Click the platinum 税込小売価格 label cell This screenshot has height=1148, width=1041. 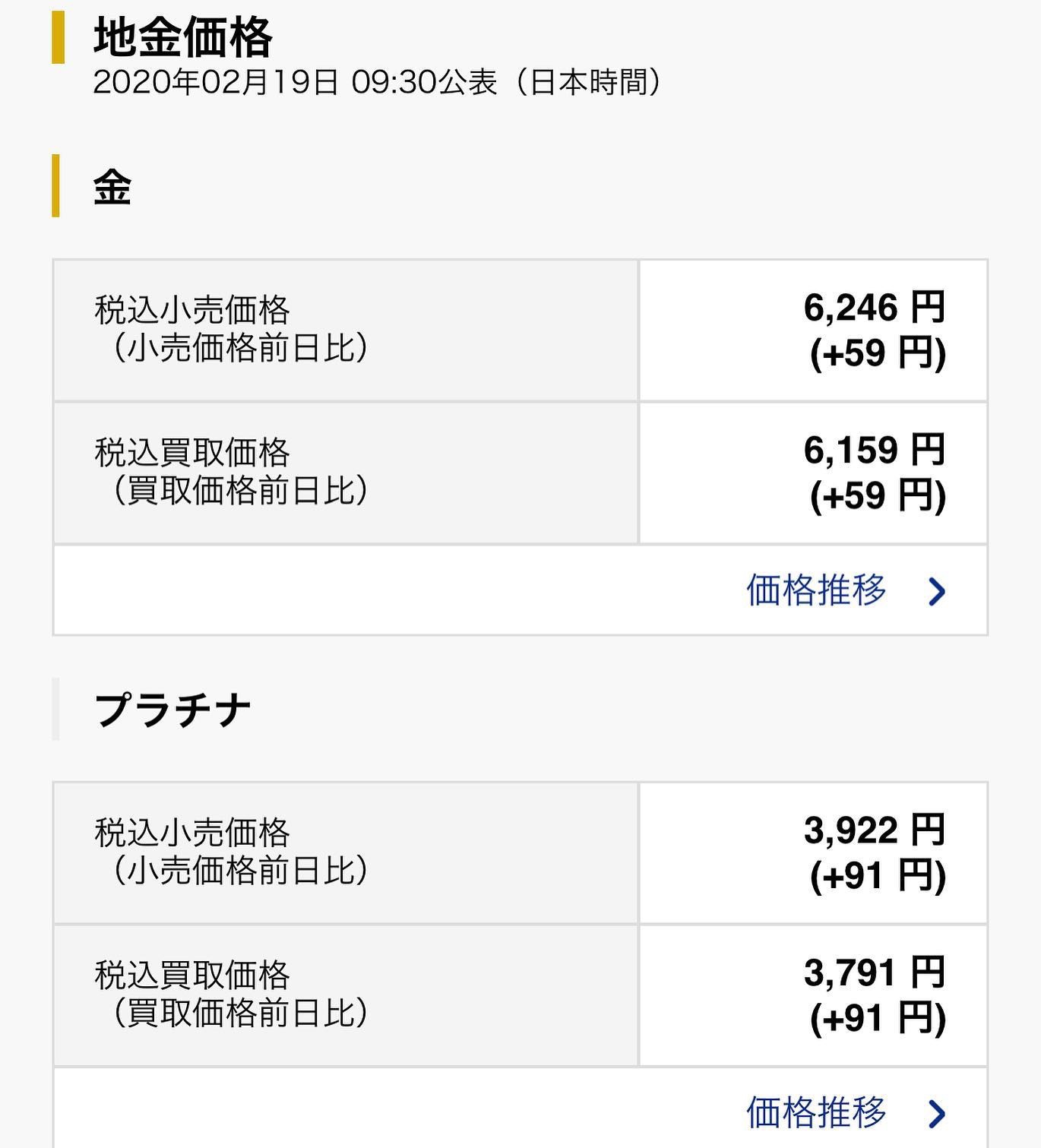(x=346, y=853)
